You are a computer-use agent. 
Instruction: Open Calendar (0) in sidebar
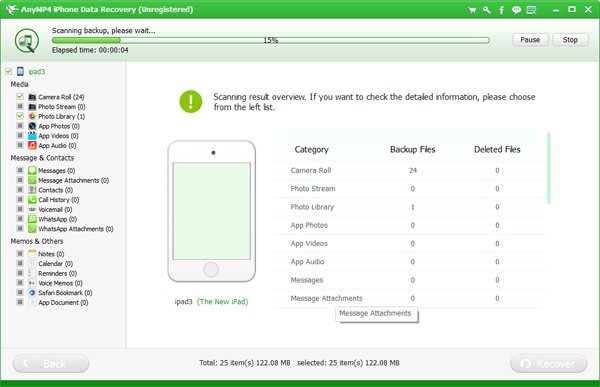(x=55, y=264)
